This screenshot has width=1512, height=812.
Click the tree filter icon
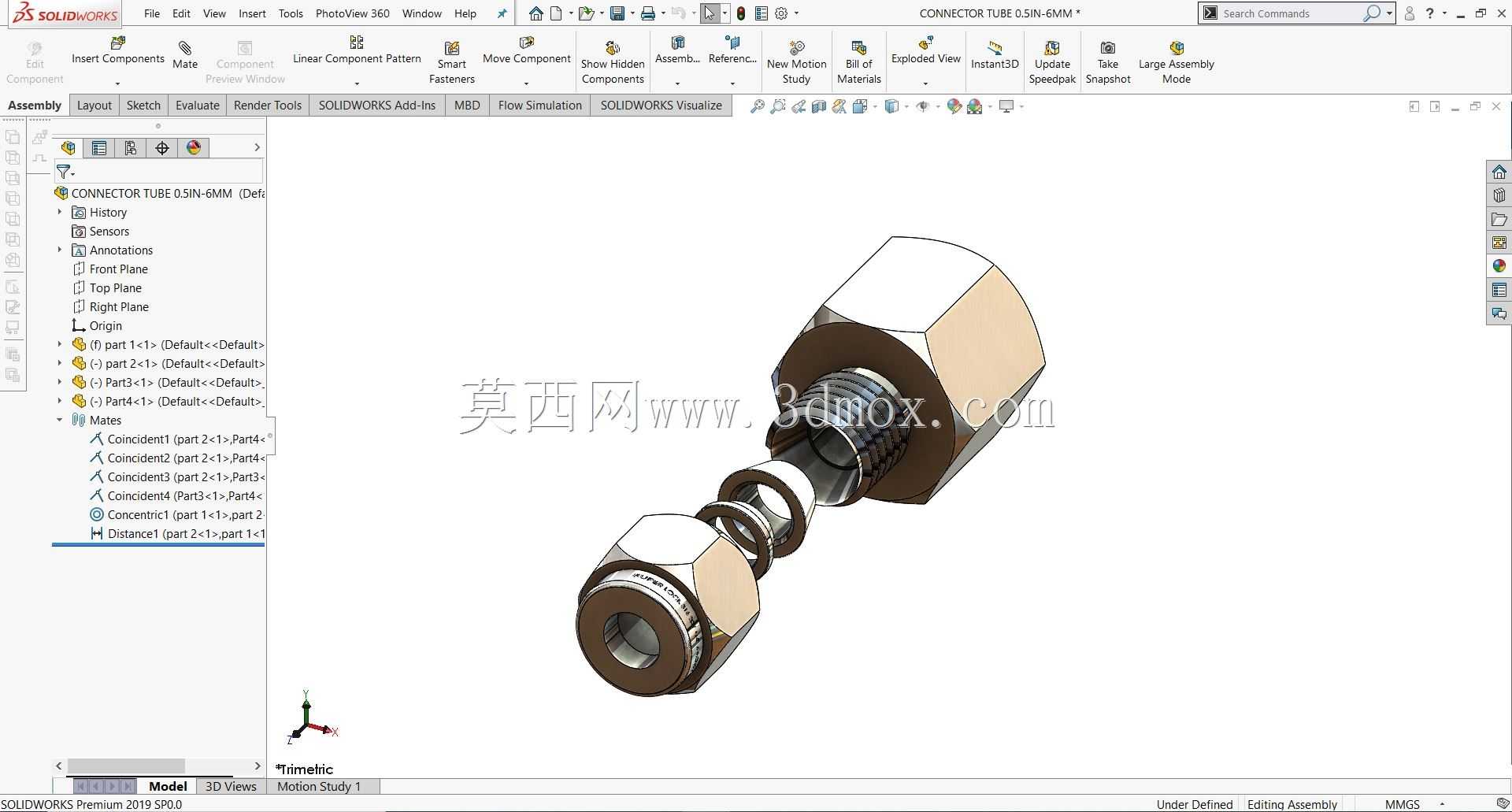pyautogui.click(x=64, y=171)
